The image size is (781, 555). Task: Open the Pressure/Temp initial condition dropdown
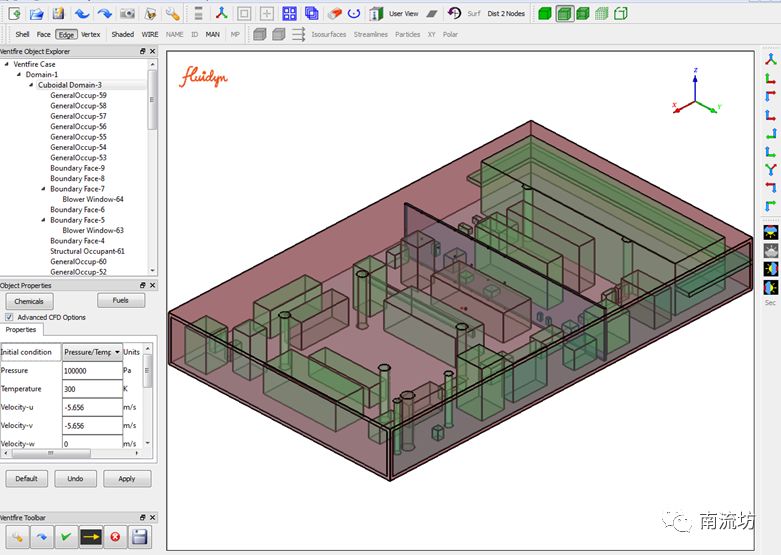pos(92,352)
